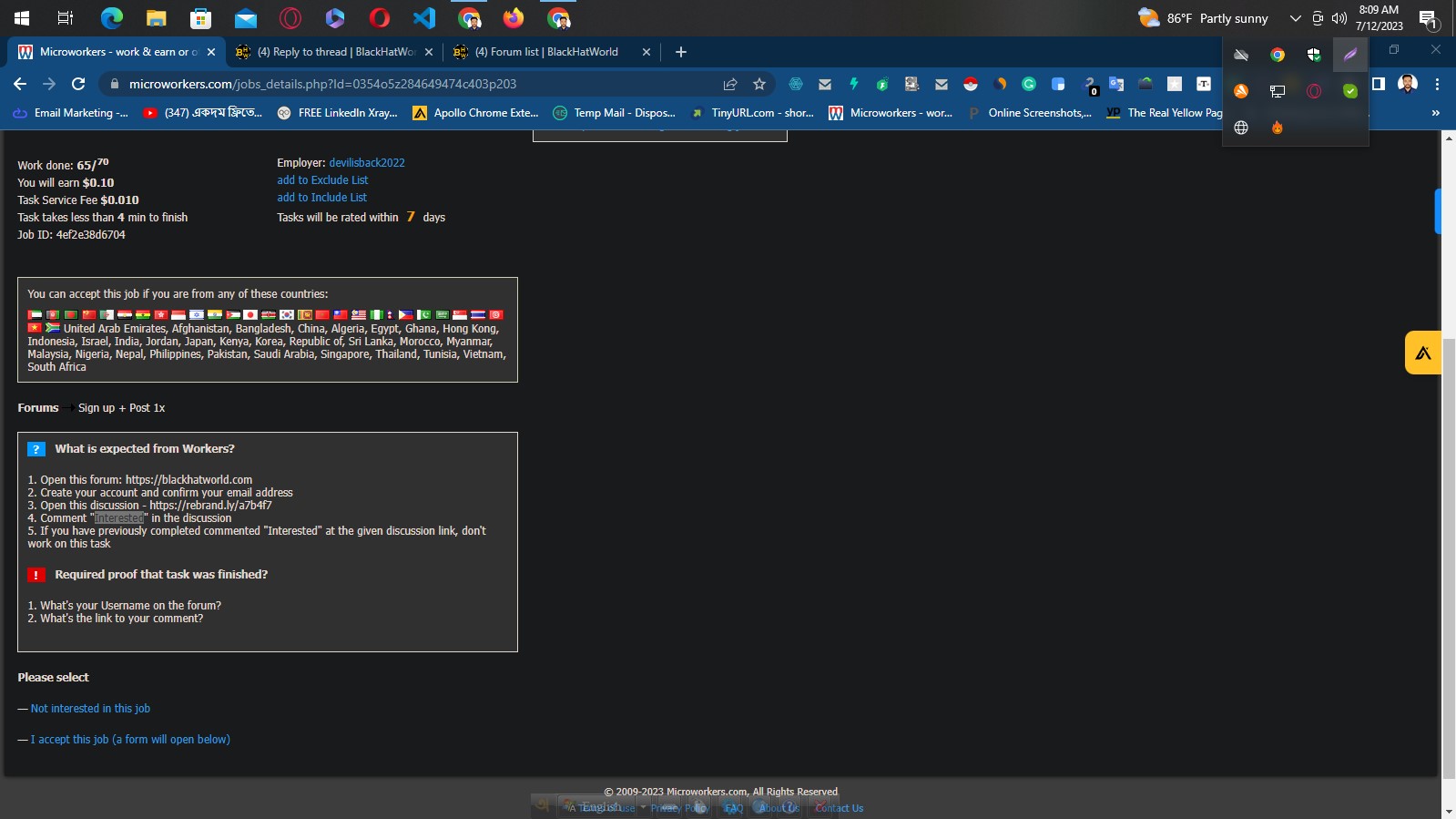This screenshot has height=819, width=1456.
Task: Open Chrome three-dot menu
Action: pos(1437,84)
